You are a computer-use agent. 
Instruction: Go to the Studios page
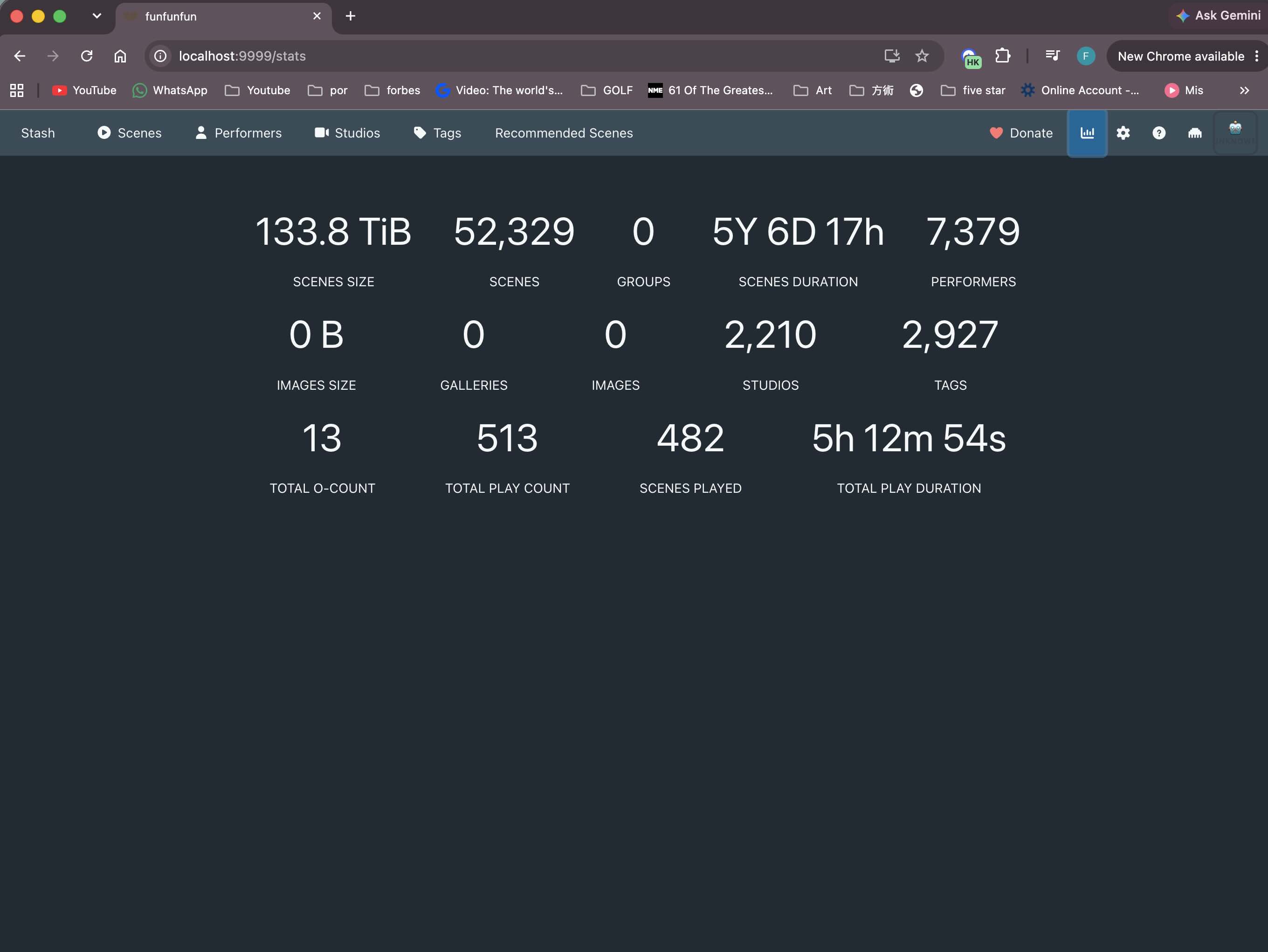point(347,133)
